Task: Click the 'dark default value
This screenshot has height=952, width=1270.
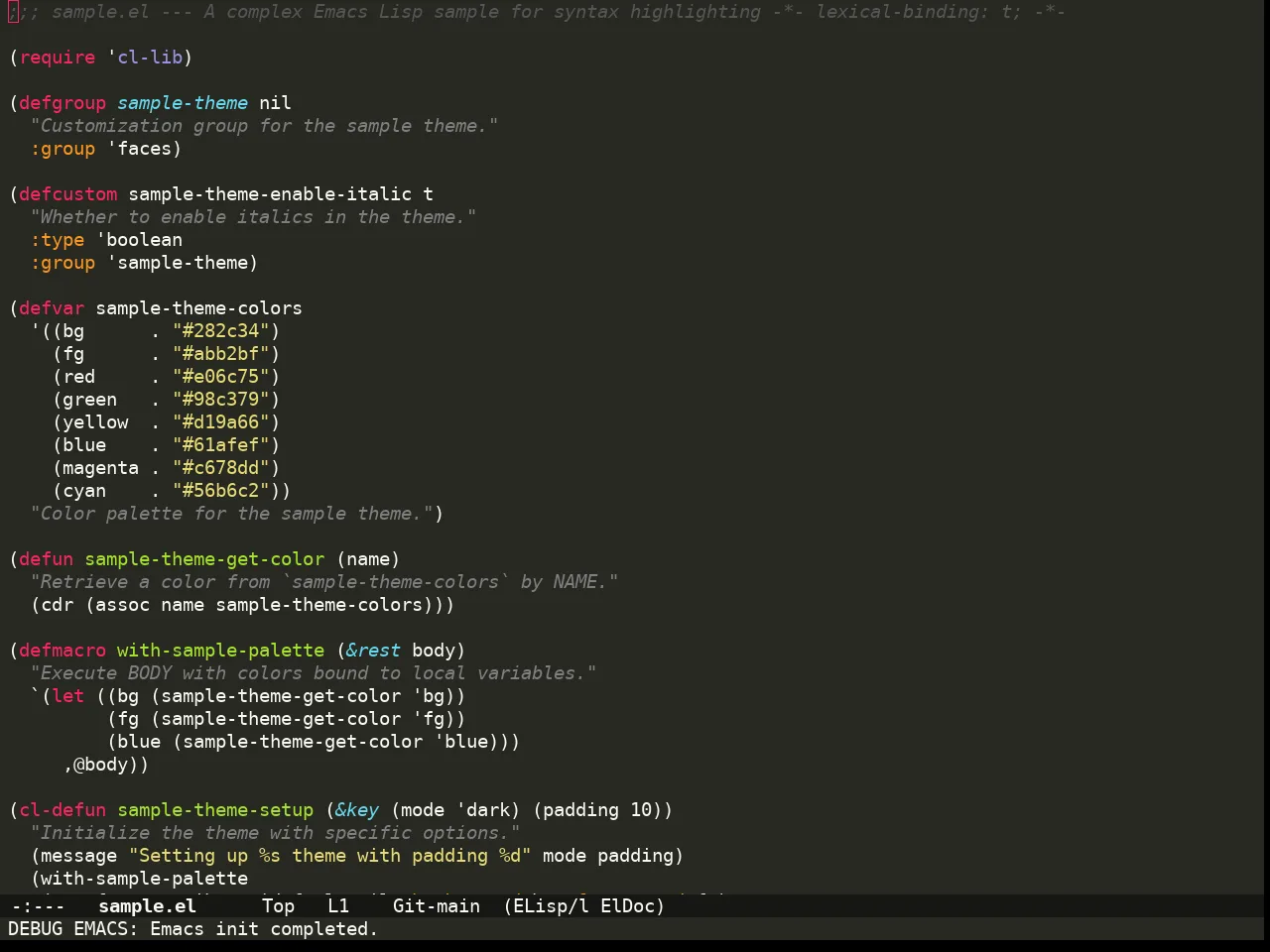Action: pos(483,810)
